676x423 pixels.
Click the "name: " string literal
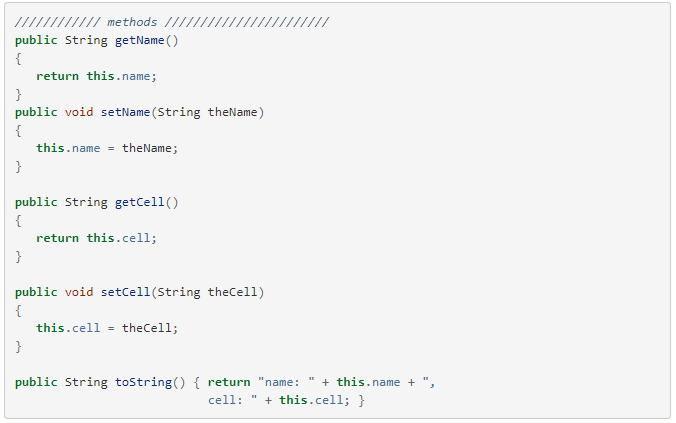click(x=286, y=382)
